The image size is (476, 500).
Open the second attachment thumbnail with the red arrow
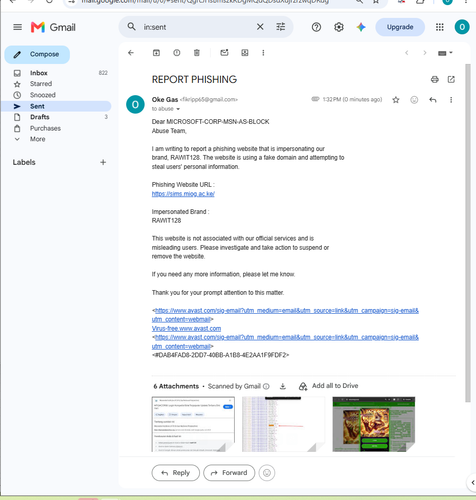283,424
